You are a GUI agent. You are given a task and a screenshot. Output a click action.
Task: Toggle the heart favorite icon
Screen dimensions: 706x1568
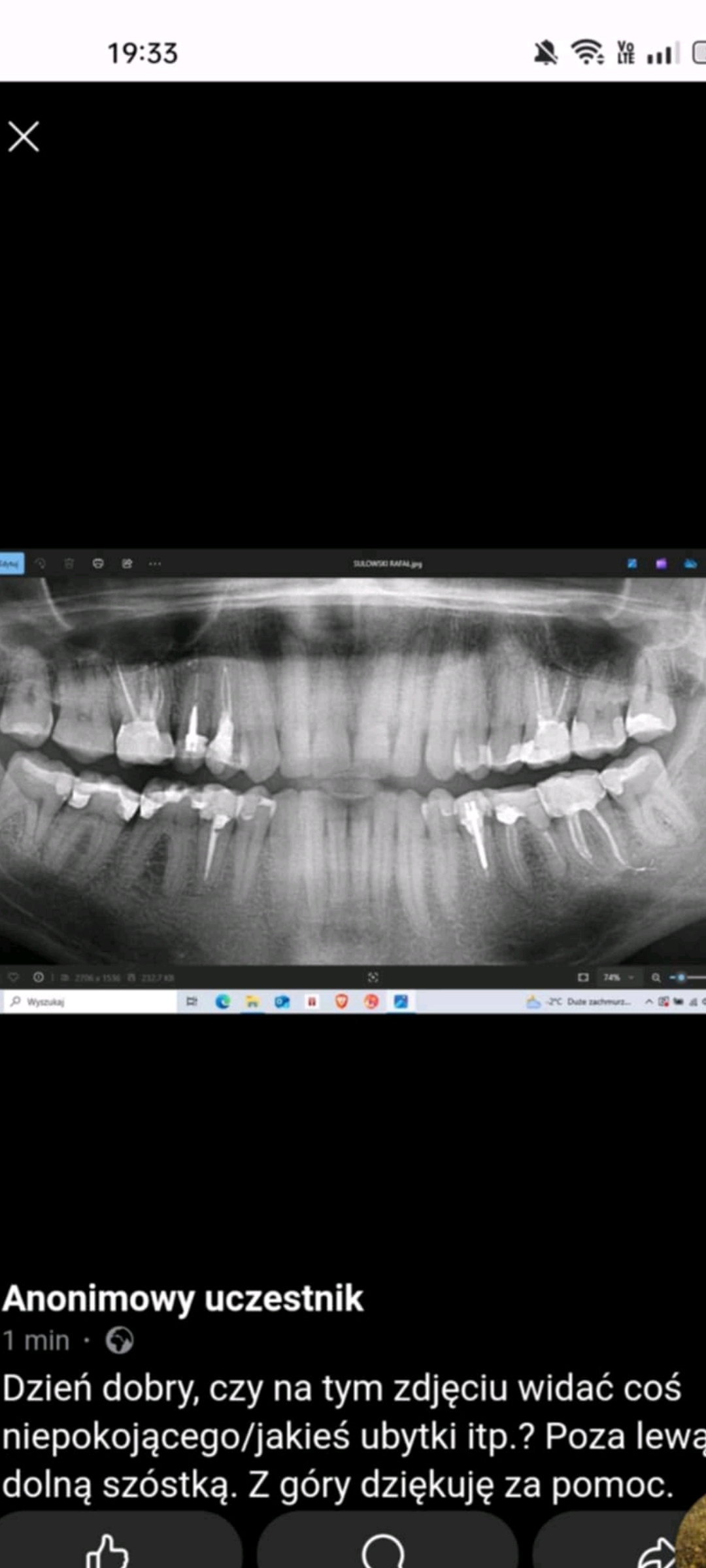pos(13,977)
